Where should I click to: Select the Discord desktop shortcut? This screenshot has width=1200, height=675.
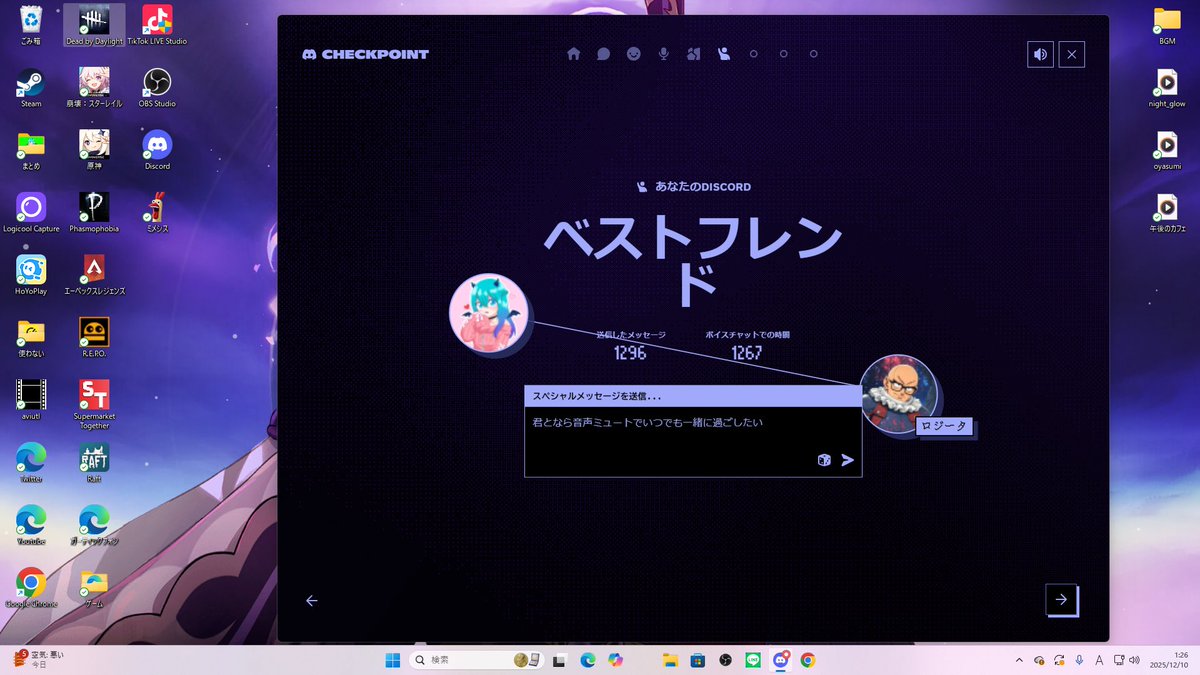157,151
